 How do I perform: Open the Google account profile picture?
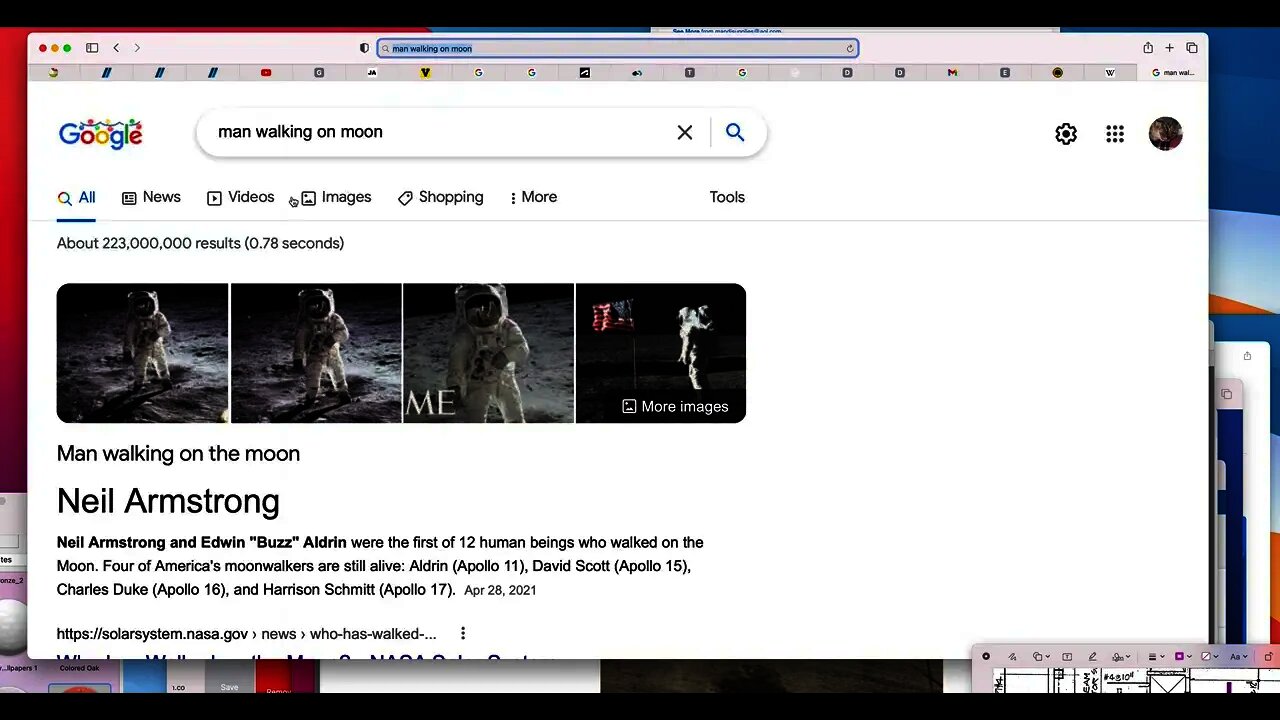(1165, 134)
